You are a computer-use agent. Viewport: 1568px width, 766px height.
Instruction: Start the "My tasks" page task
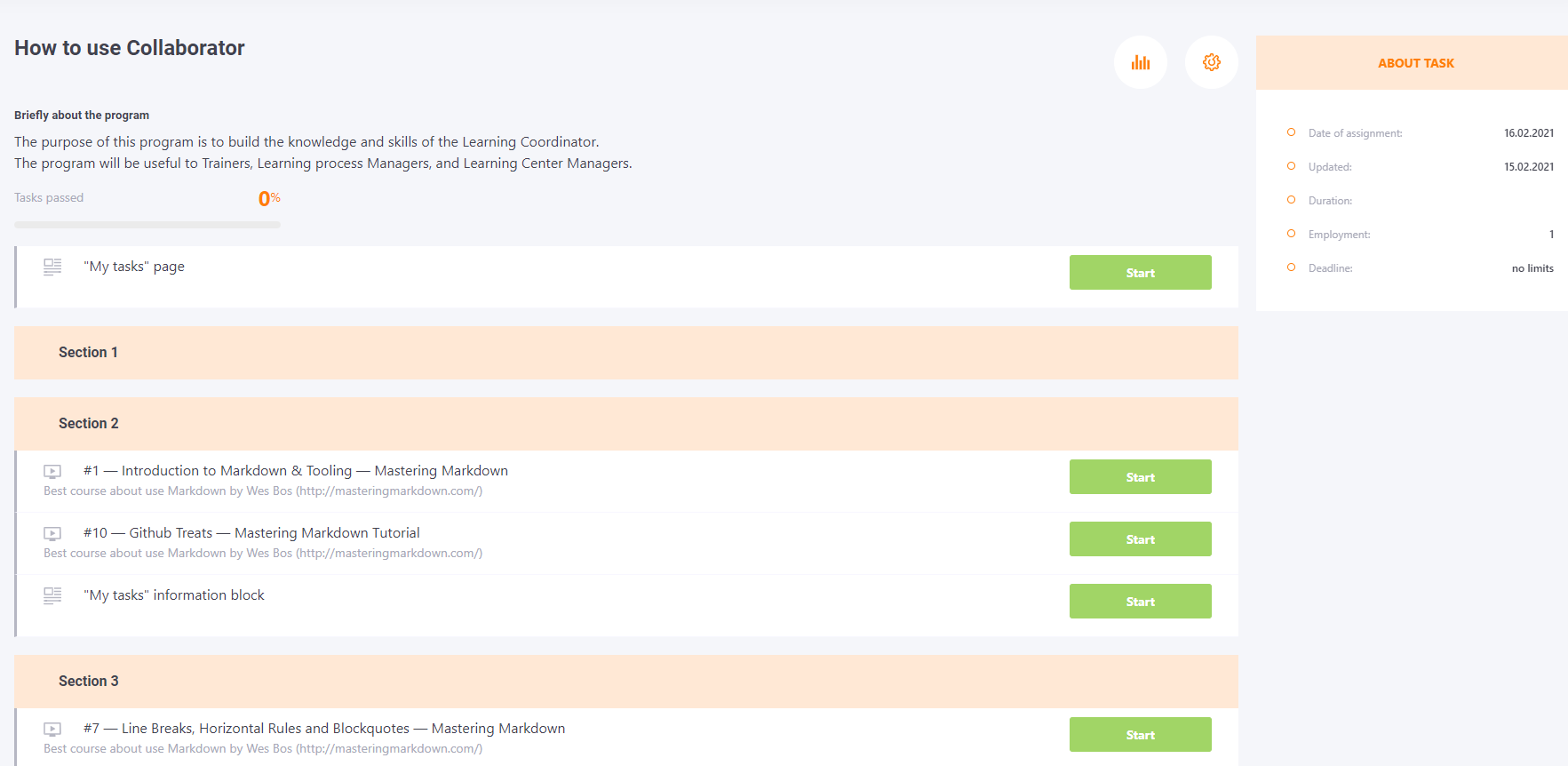1140,273
